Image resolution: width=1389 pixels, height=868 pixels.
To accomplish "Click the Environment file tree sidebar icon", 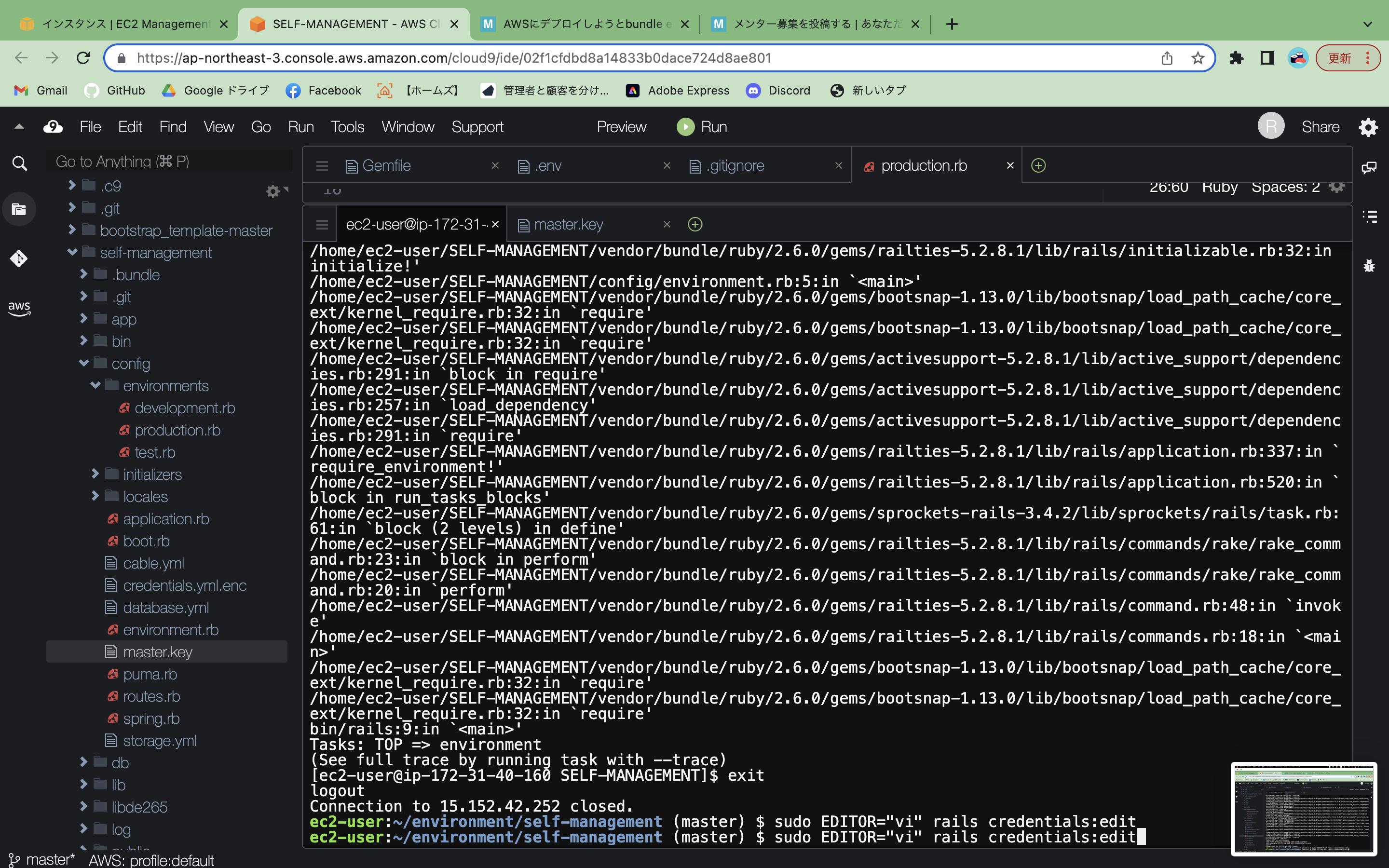I will (19, 210).
